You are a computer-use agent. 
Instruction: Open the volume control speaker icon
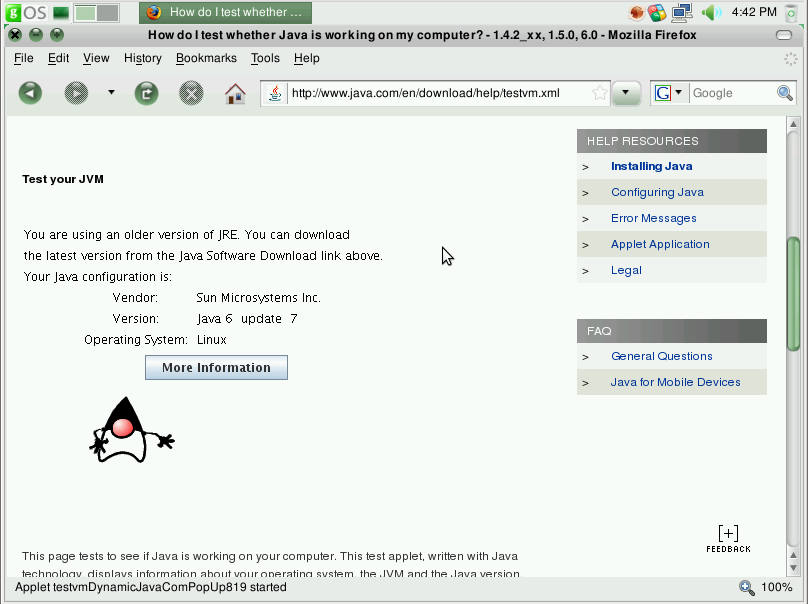(x=711, y=12)
